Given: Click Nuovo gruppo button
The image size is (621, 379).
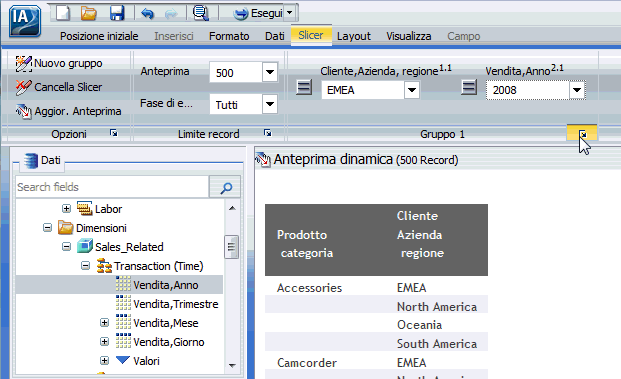Looking at the screenshot, I should (59, 63).
